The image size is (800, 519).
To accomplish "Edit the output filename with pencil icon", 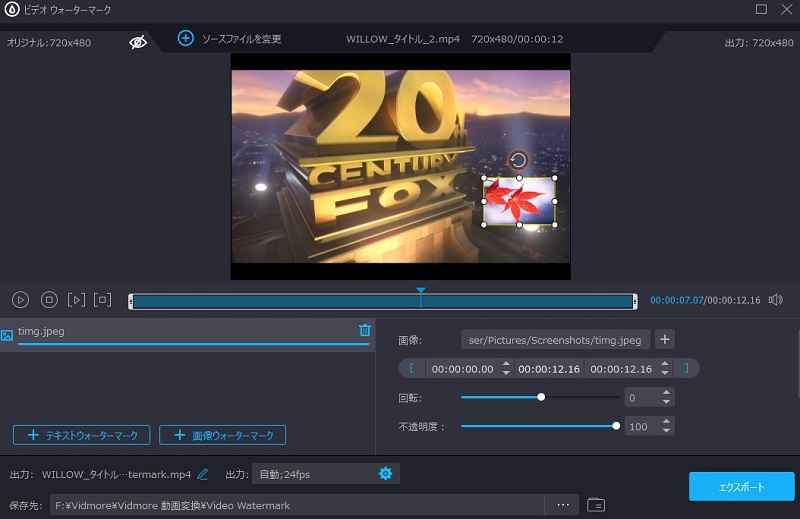I will pos(203,473).
